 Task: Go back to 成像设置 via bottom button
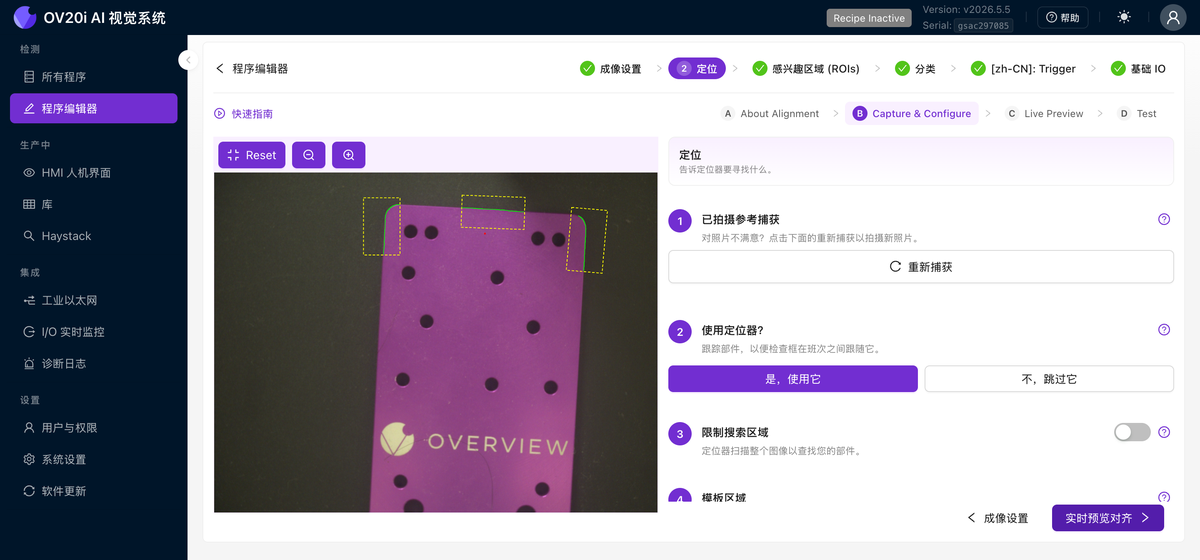(998, 518)
